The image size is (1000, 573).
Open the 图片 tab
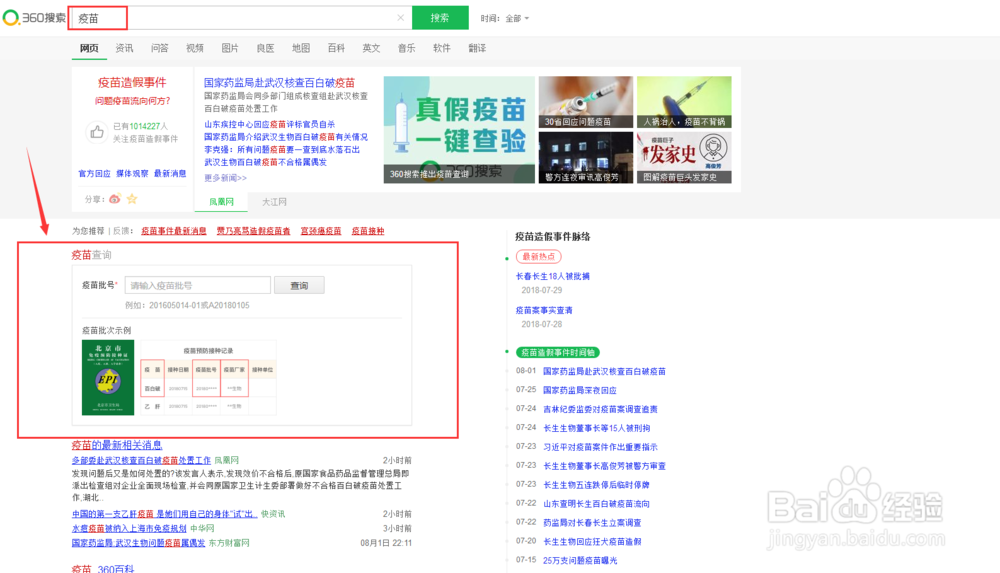pyautogui.click(x=230, y=48)
